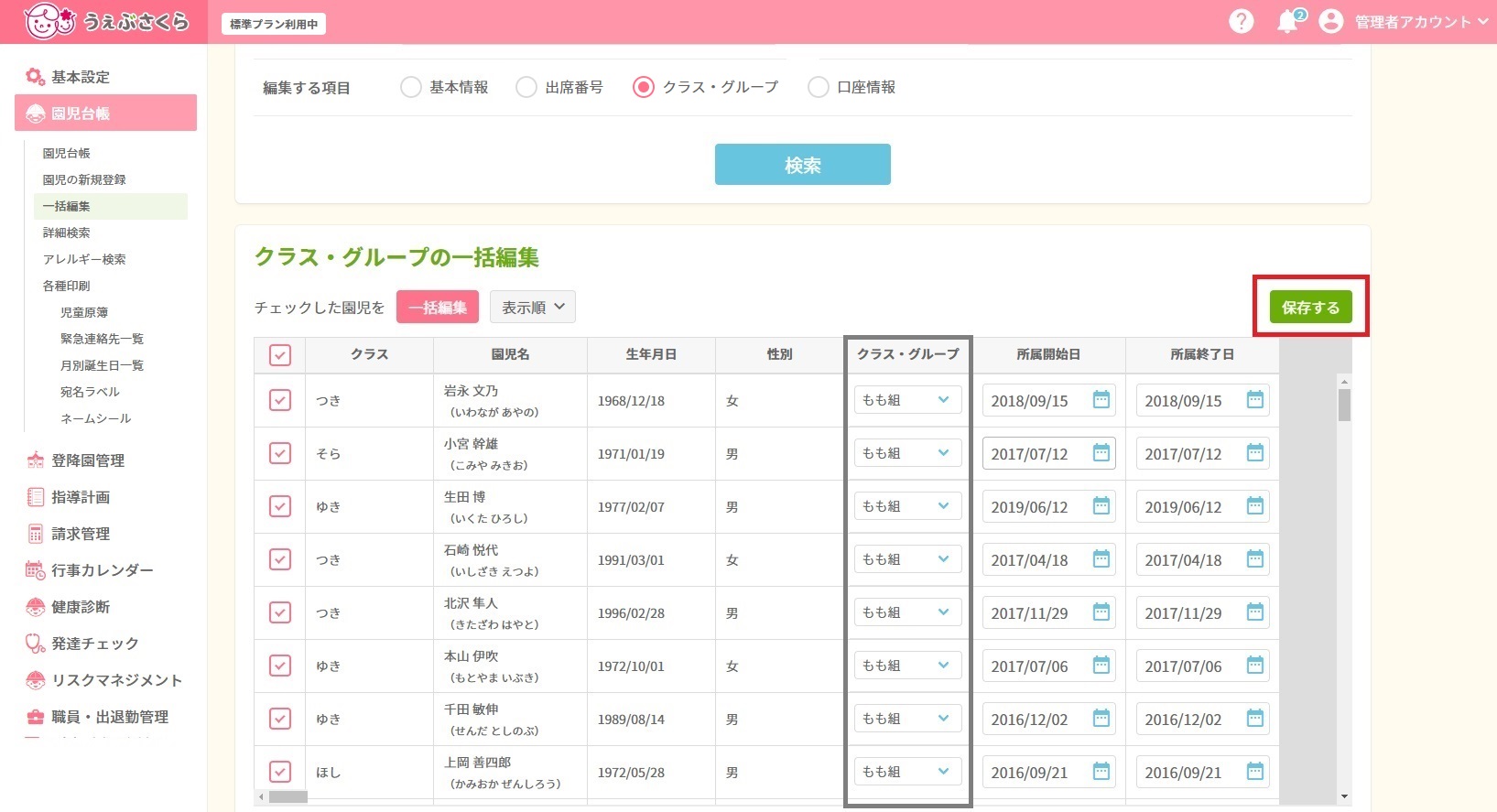Uncheck the row for 岩永 文乃
The width and height of the screenshot is (1497, 812).
coord(280,400)
